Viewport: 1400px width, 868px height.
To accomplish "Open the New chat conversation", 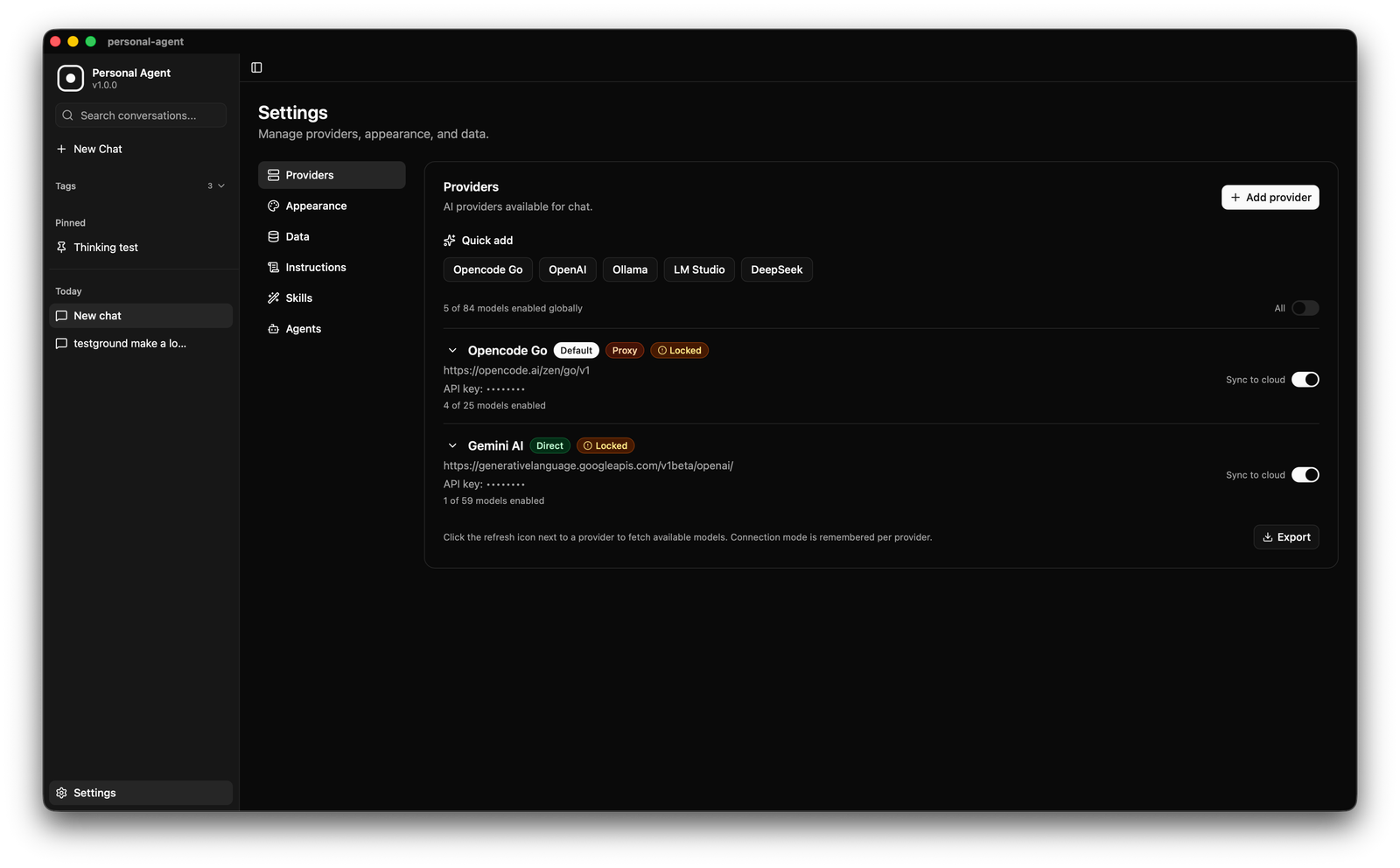I will tap(141, 316).
